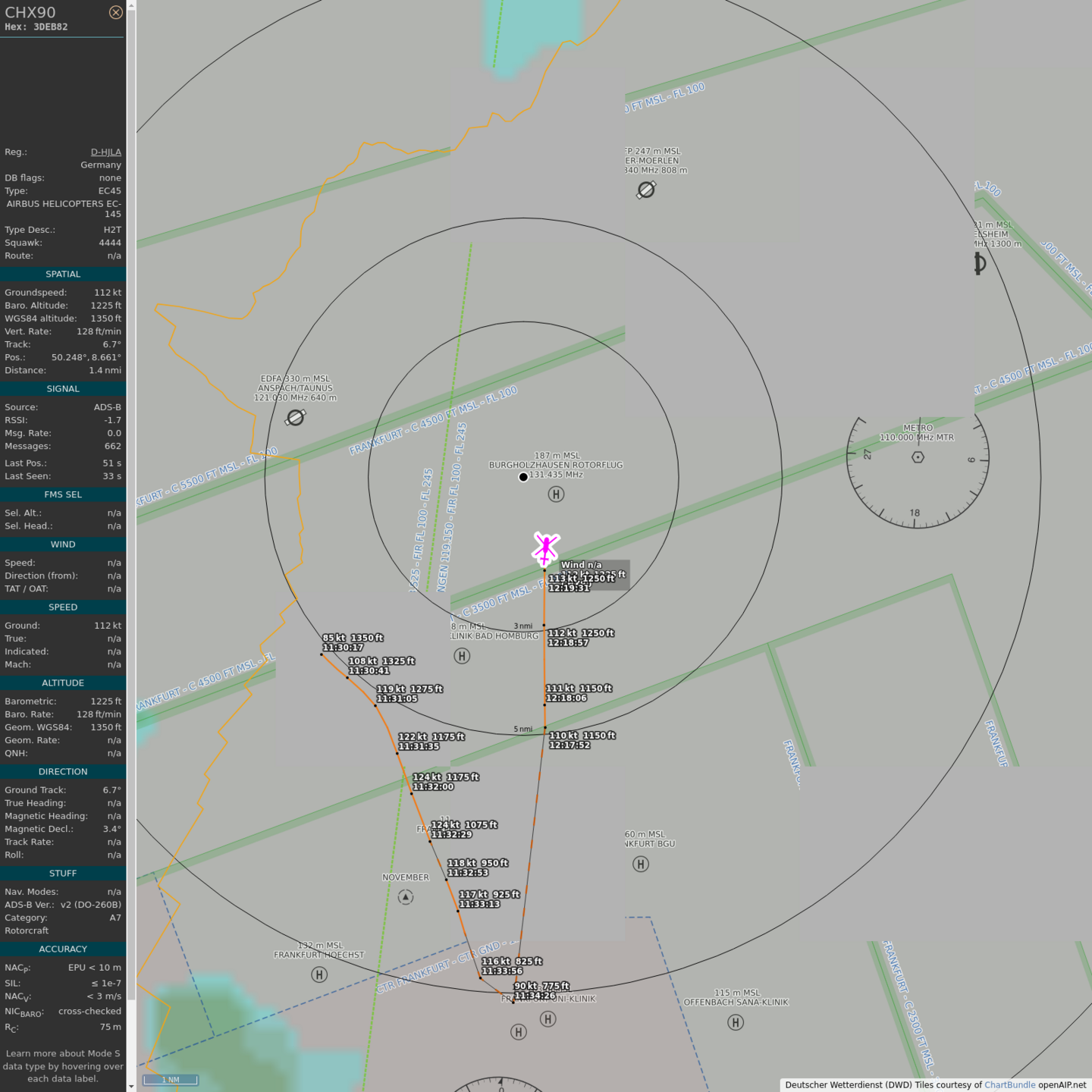The height and width of the screenshot is (1092, 1092).
Task: Click the Frankfurt Hoechst heliport icon
Action: tap(319, 974)
